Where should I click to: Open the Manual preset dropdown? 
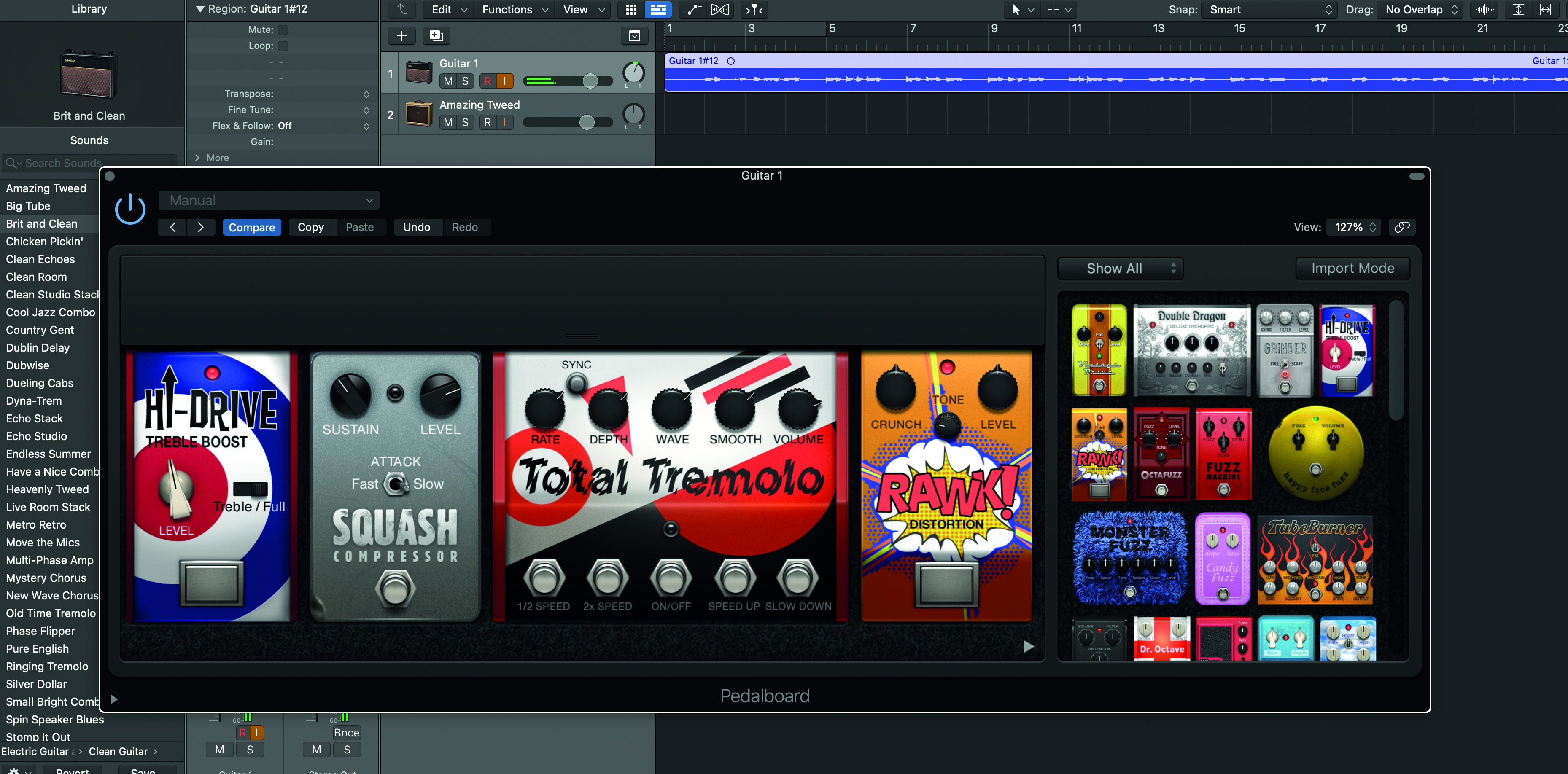(x=269, y=200)
